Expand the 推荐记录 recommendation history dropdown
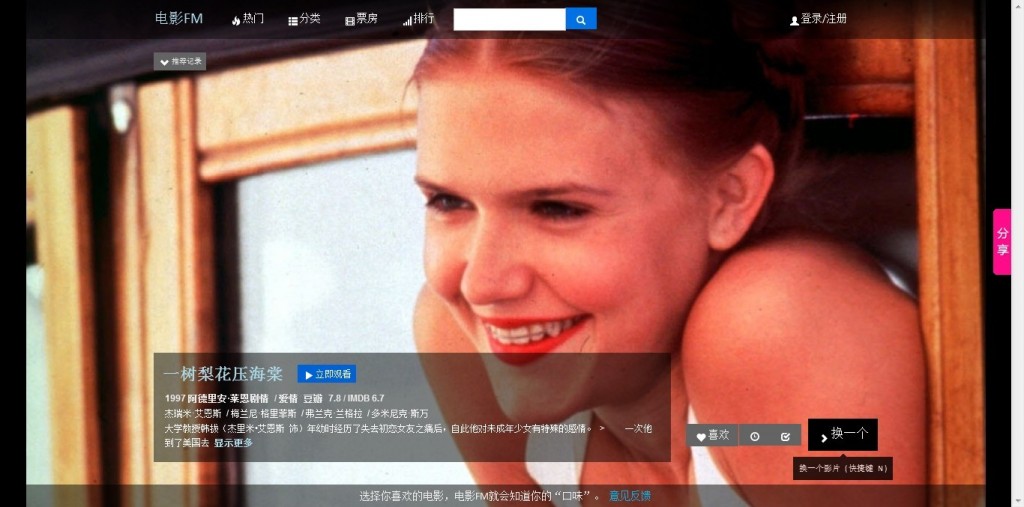The image size is (1024, 507). (x=180, y=61)
